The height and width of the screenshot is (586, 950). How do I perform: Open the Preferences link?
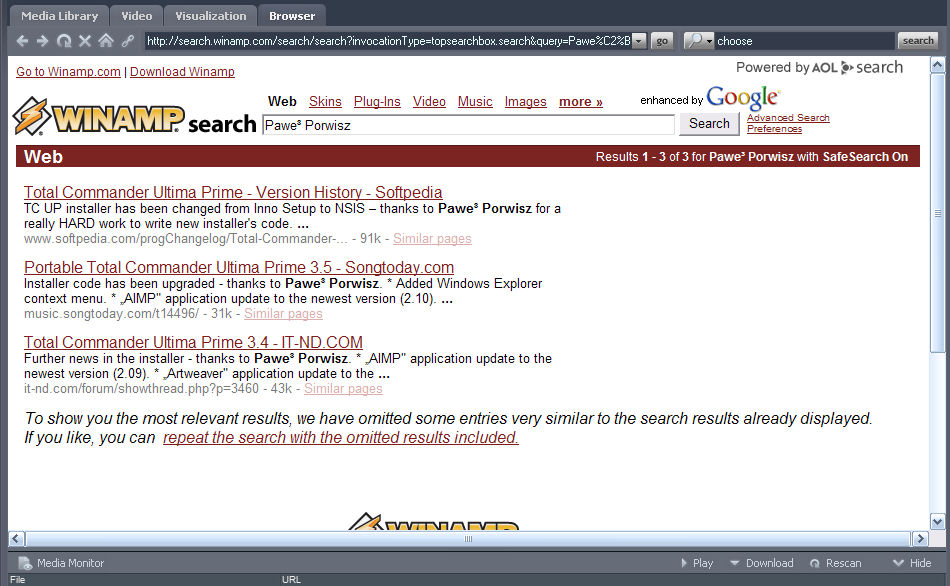pyautogui.click(x=774, y=129)
